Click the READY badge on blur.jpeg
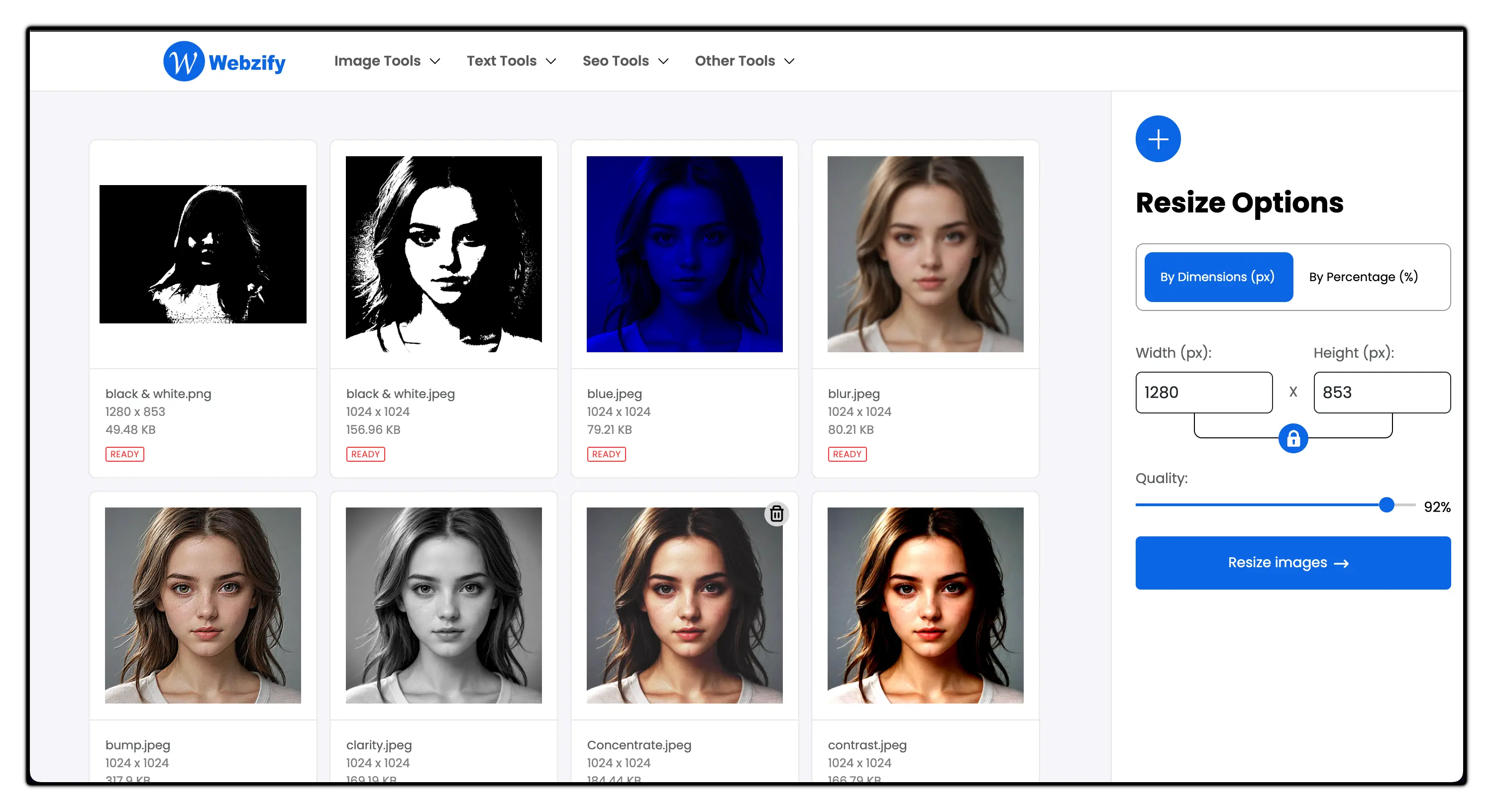The image size is (1493, 812). 847,454
